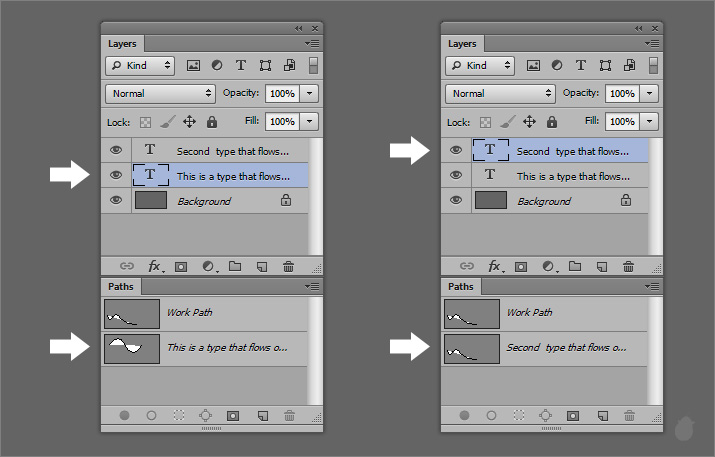Open the Opacity dropdown arrow in right Layers panel
This screenshot has height=457, width=715.
pos(649,93)
